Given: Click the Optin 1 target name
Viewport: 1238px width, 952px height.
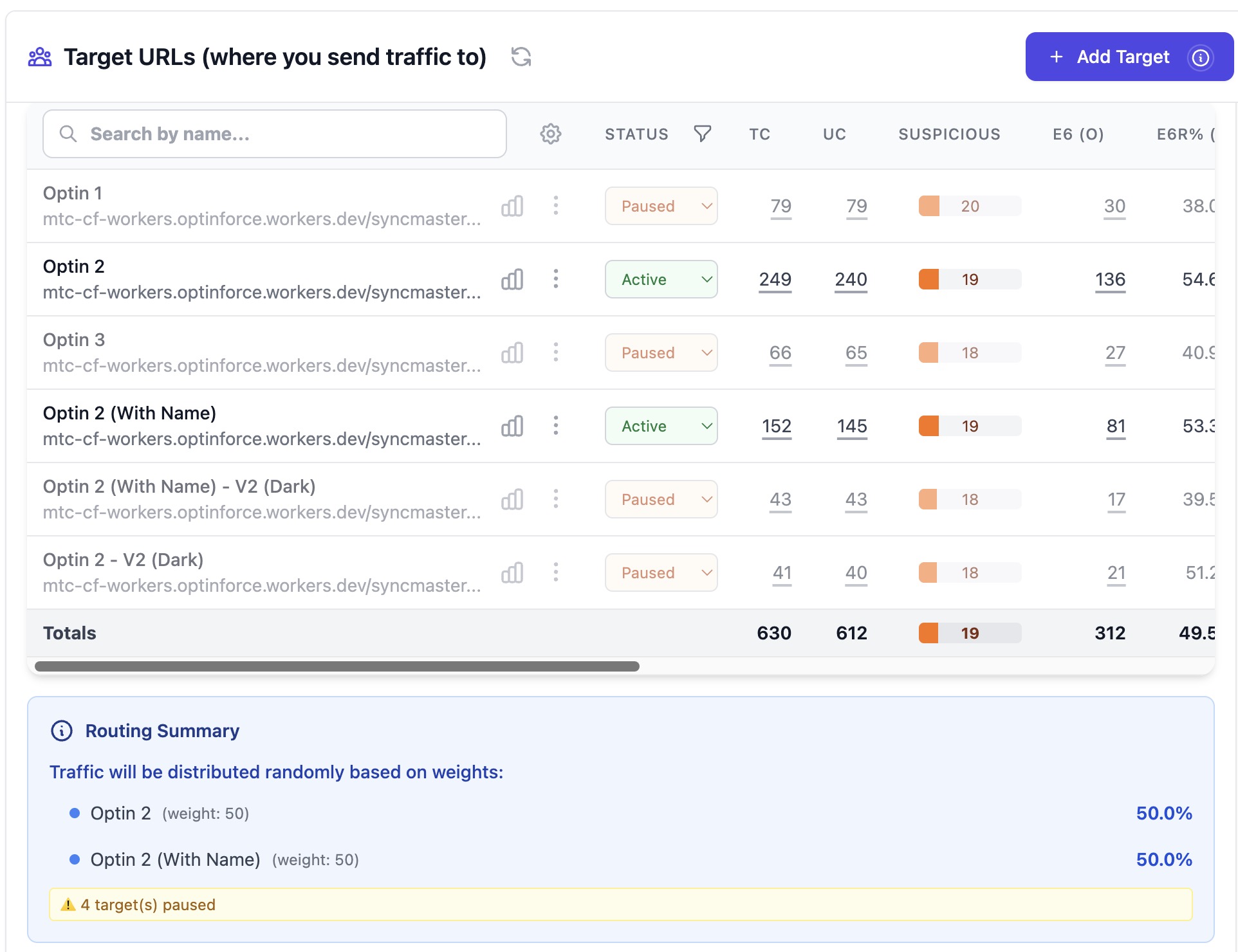Looking at the screenshot, I should coord(73,193).
